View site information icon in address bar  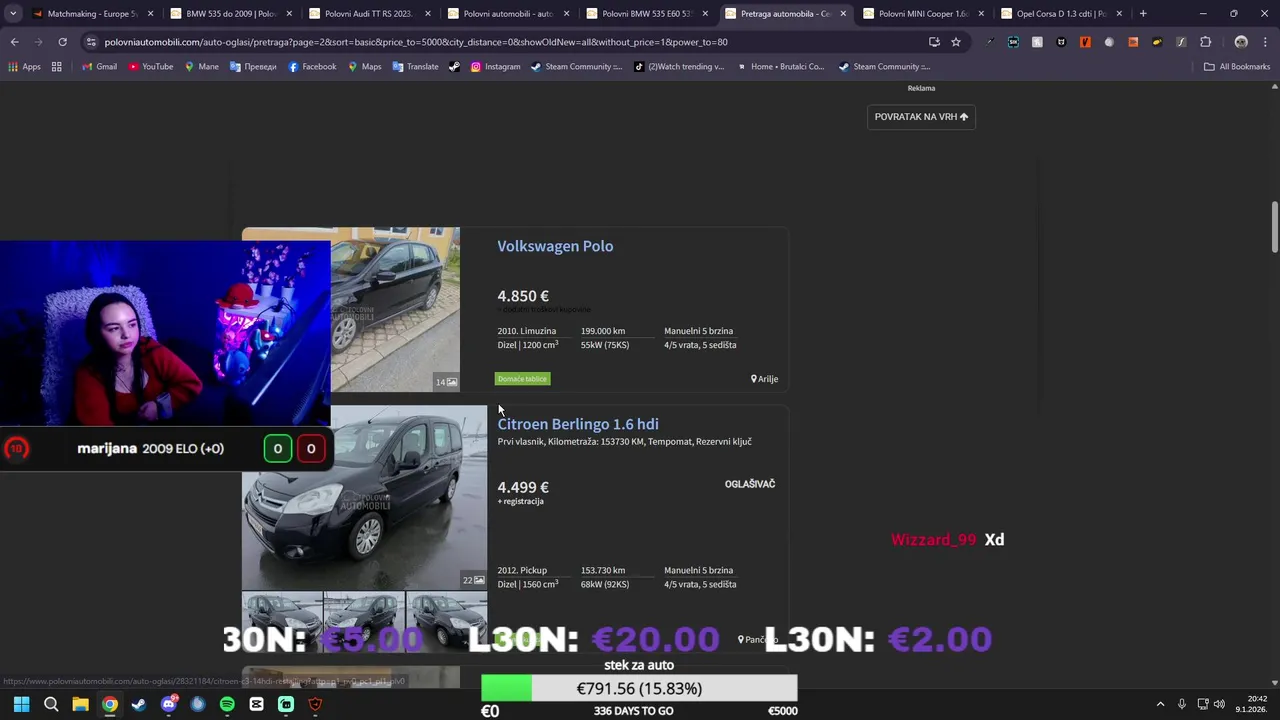coord(91,42)
